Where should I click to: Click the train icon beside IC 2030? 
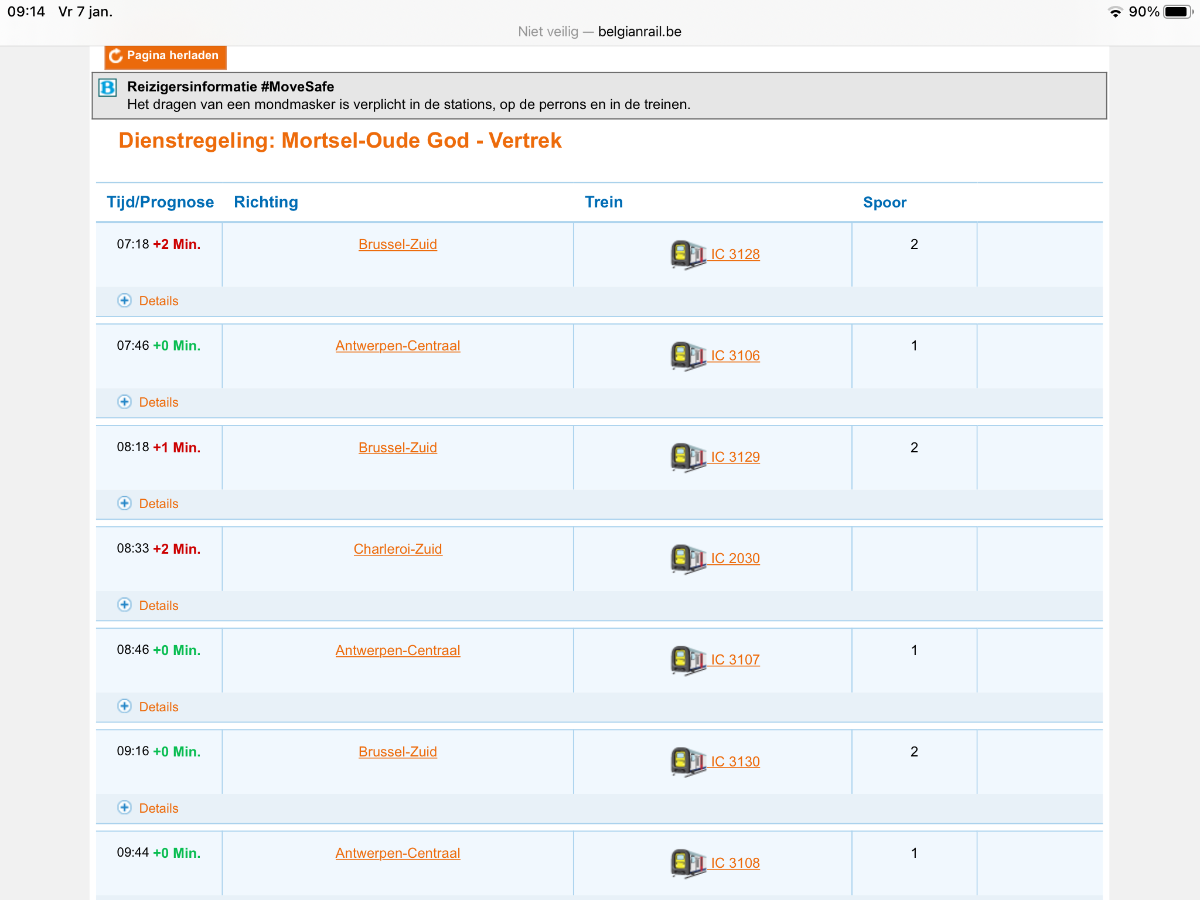coord(688,559)
